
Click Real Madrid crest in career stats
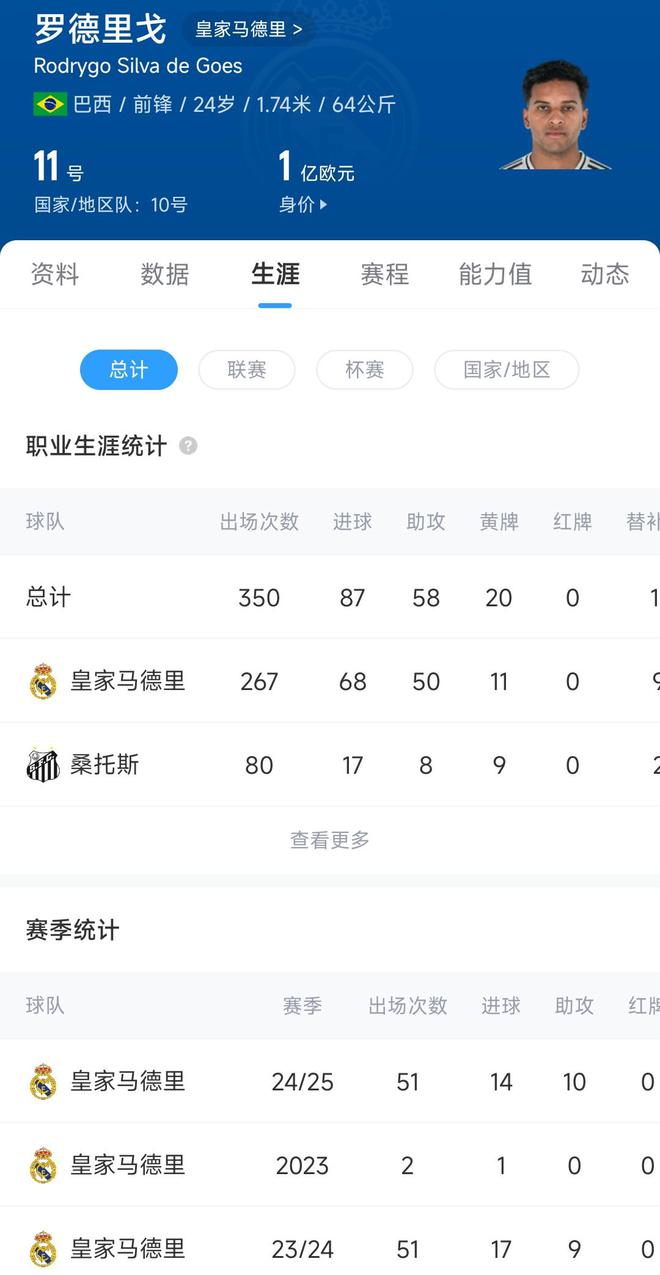(43, 682)
